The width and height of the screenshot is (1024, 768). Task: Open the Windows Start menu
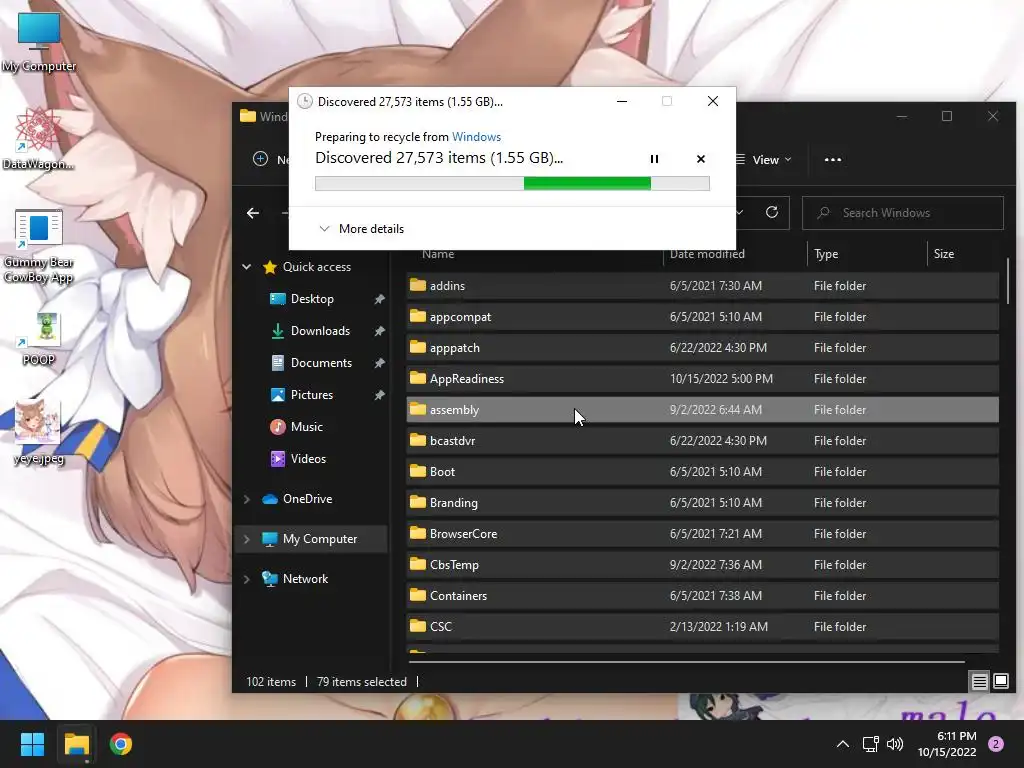click(x=32, y=744)
